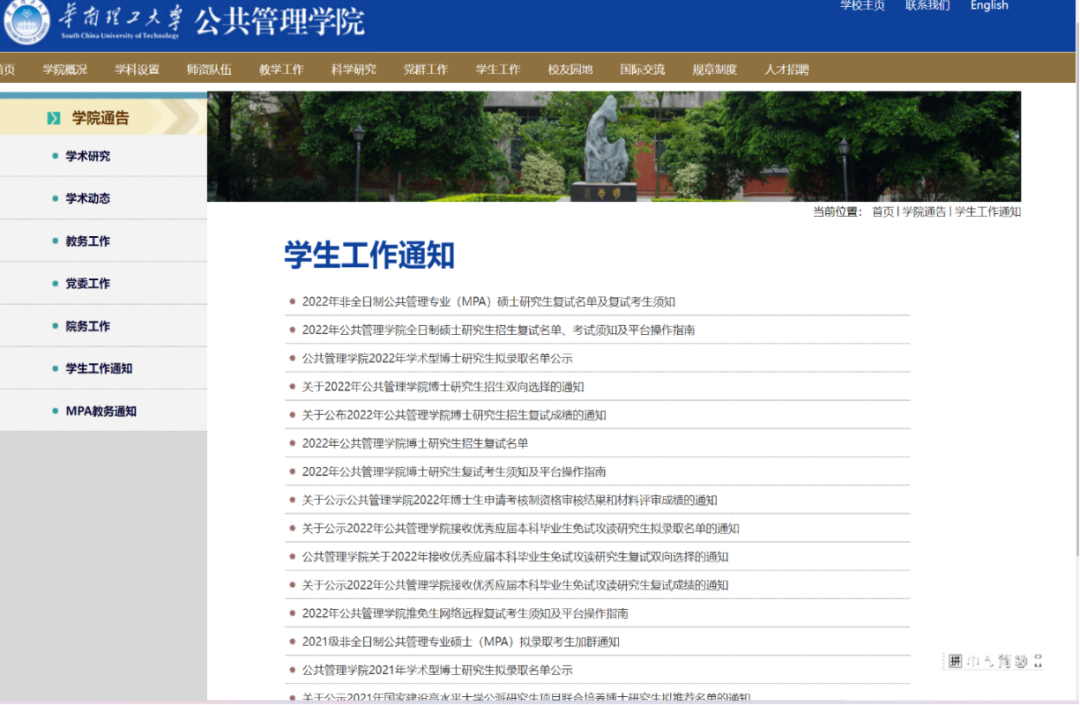
Task: Click the 公共管理学院 title in the header
Action: (x=280, y=21)
